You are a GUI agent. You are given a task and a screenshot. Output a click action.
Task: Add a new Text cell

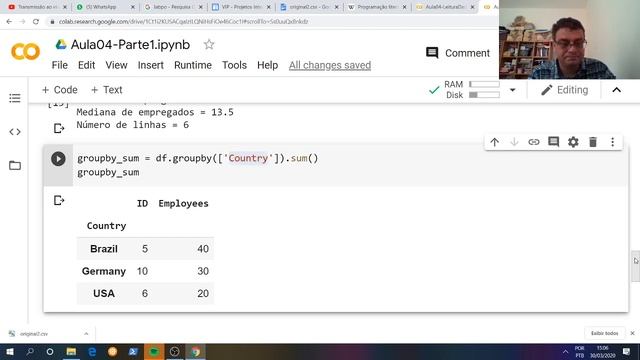tap(106, 90)
